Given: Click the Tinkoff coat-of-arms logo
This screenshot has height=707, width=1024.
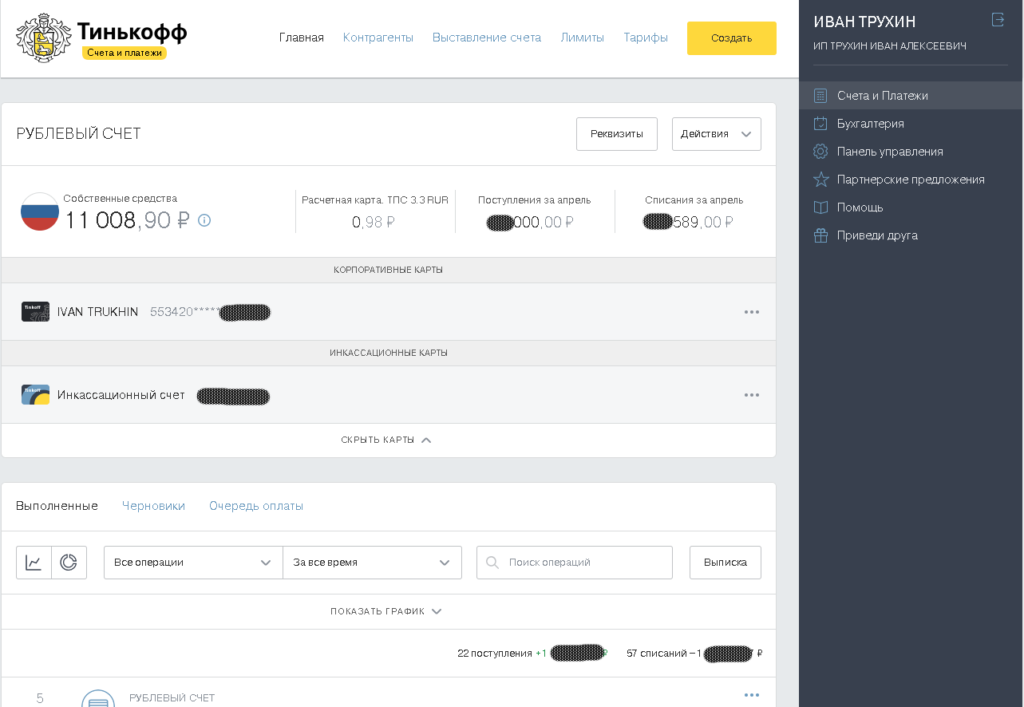Looking at the screenshot, I should tap(43, 38).
